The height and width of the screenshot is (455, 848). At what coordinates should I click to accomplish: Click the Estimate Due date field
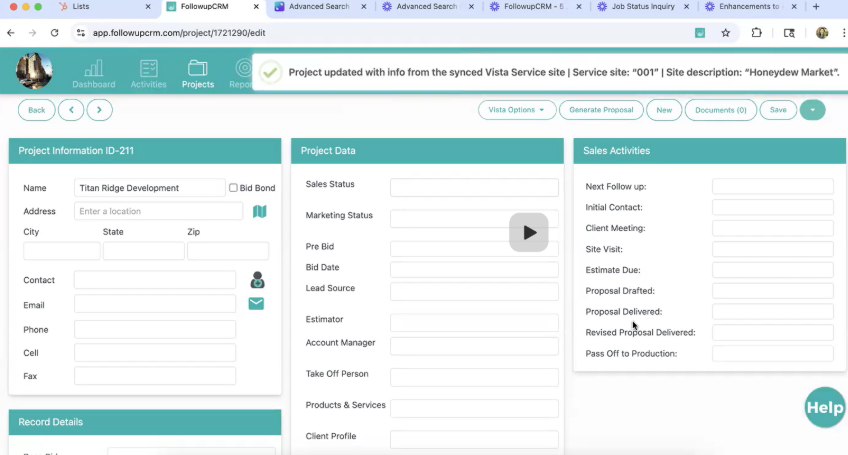(x=772, y=269)
